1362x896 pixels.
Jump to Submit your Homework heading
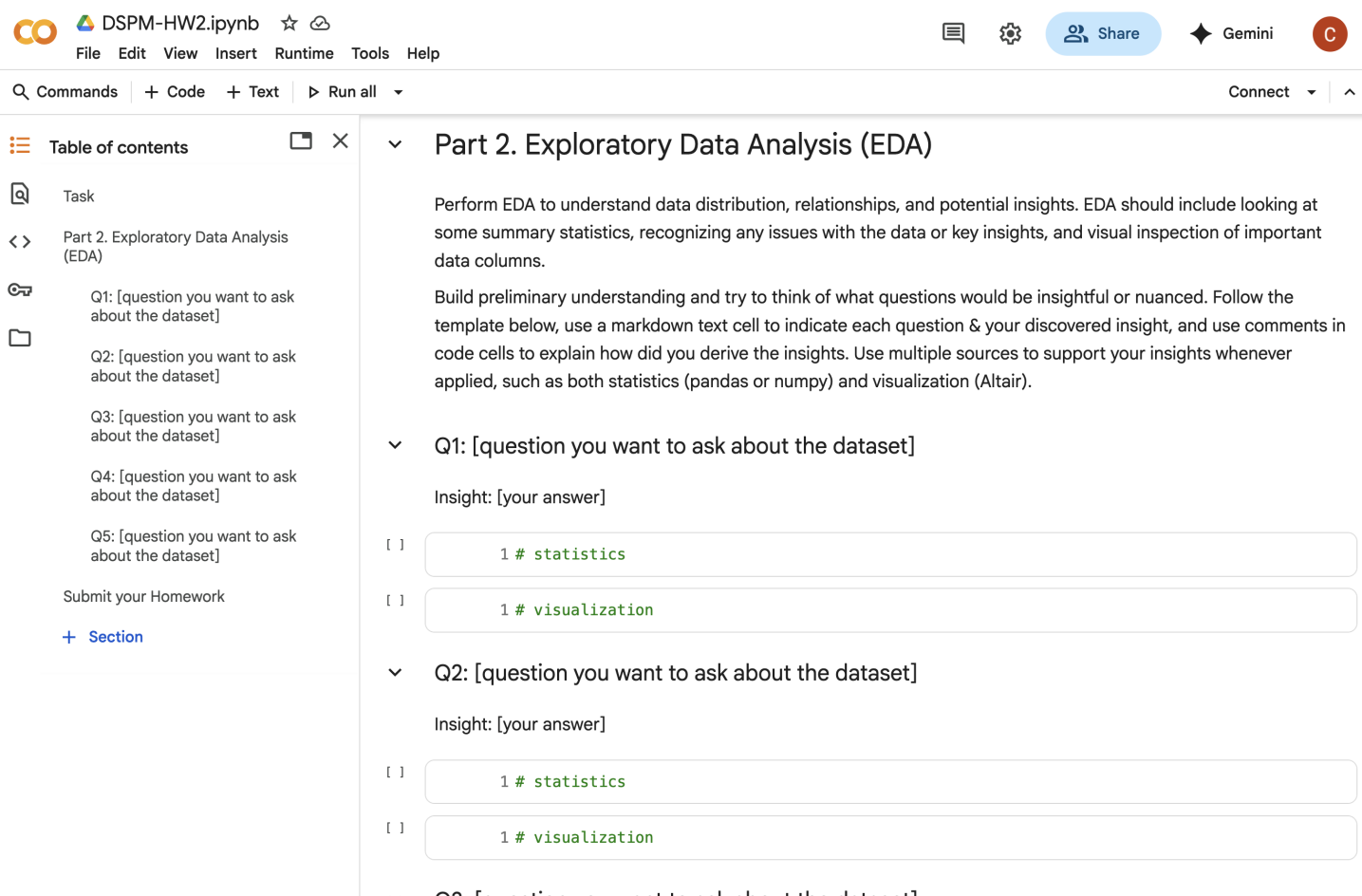[x=144, y=596]
